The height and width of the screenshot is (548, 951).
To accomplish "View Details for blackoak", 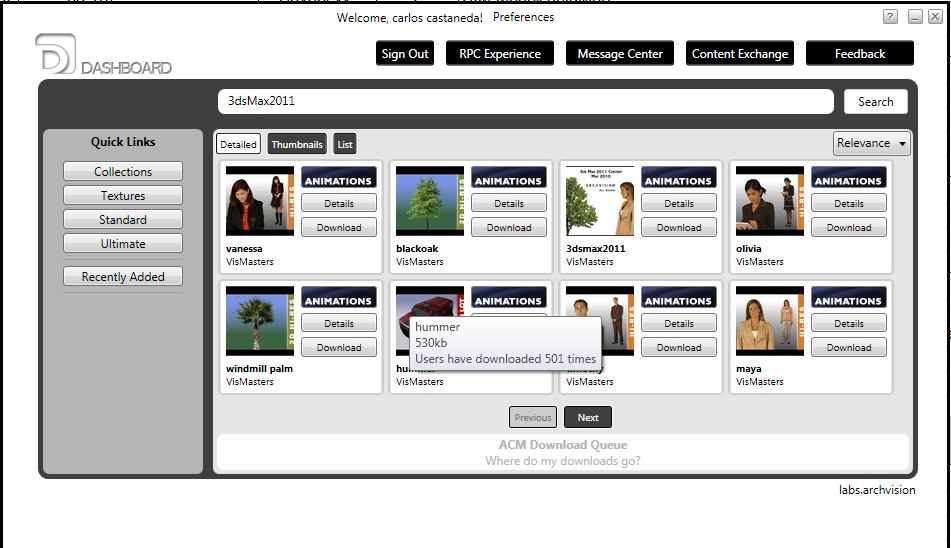I will pos(508,203).
